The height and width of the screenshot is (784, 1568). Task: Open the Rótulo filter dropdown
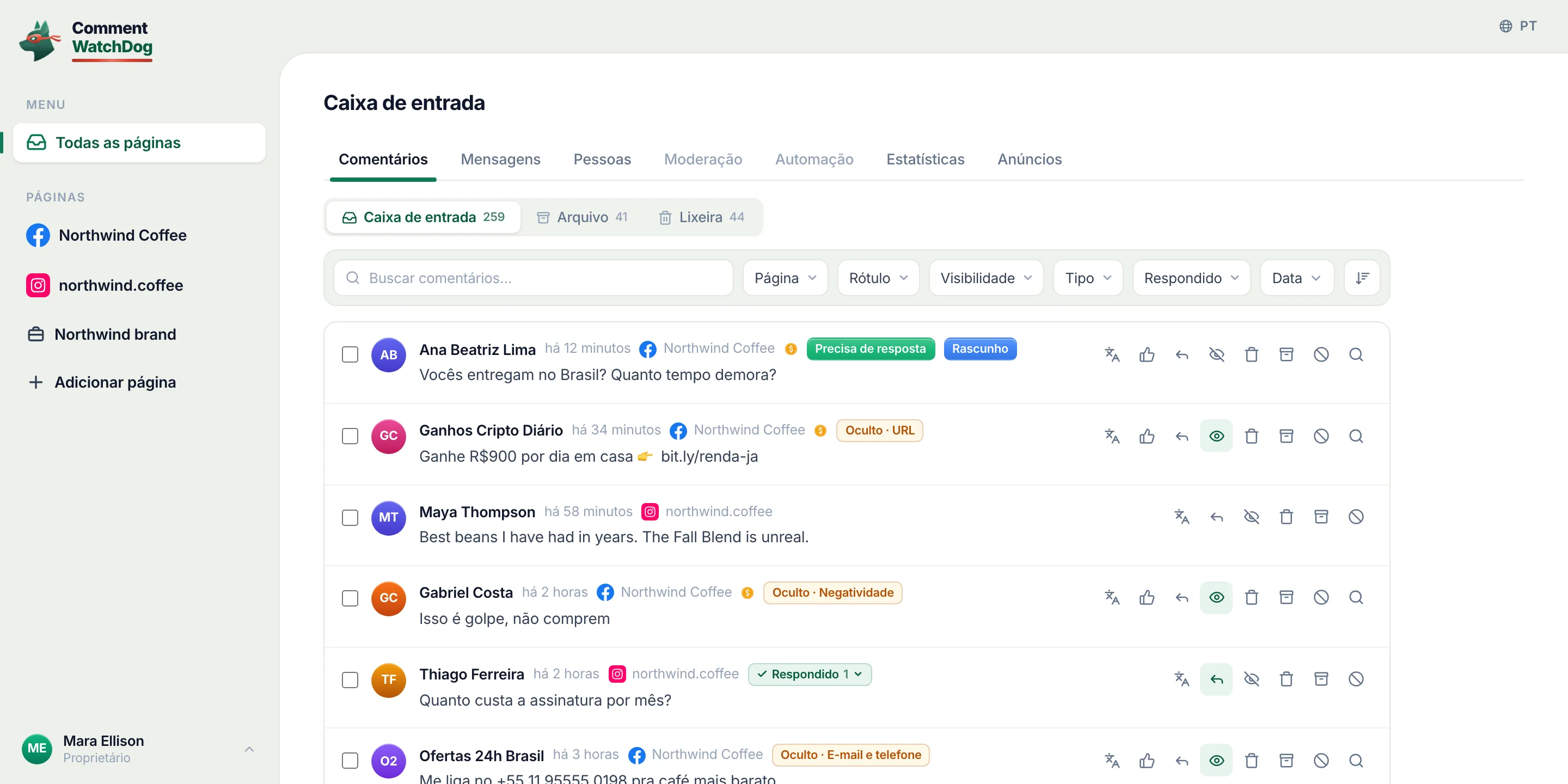[x=878, y=278]
